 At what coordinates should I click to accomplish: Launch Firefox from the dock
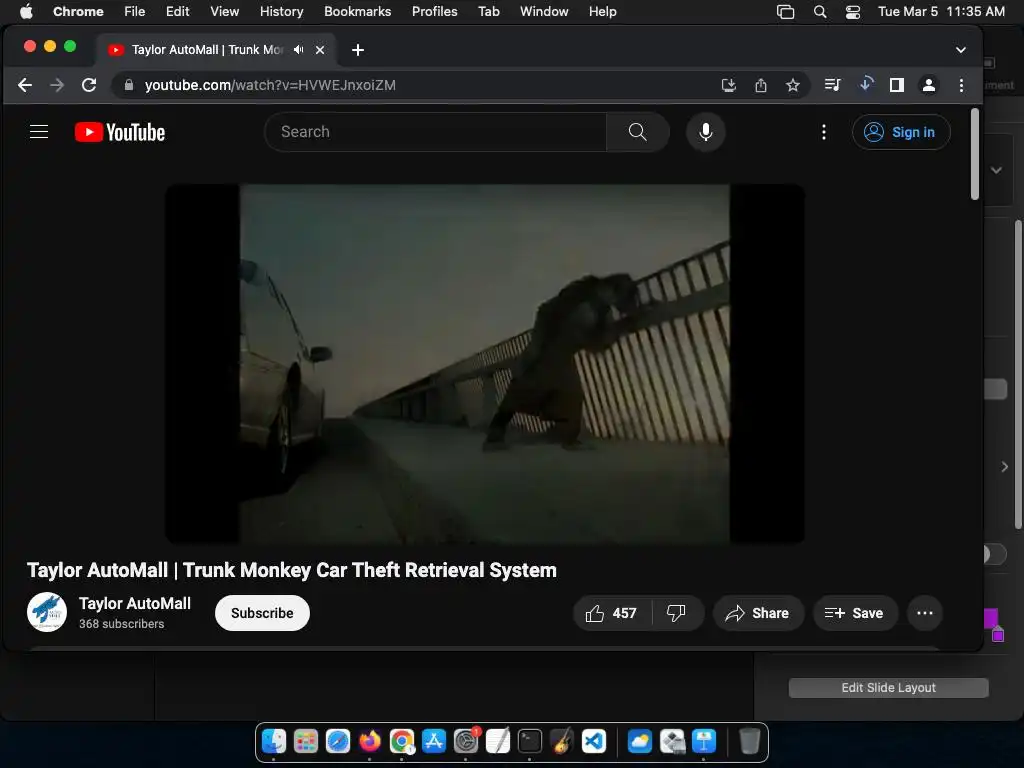(370, 741)
